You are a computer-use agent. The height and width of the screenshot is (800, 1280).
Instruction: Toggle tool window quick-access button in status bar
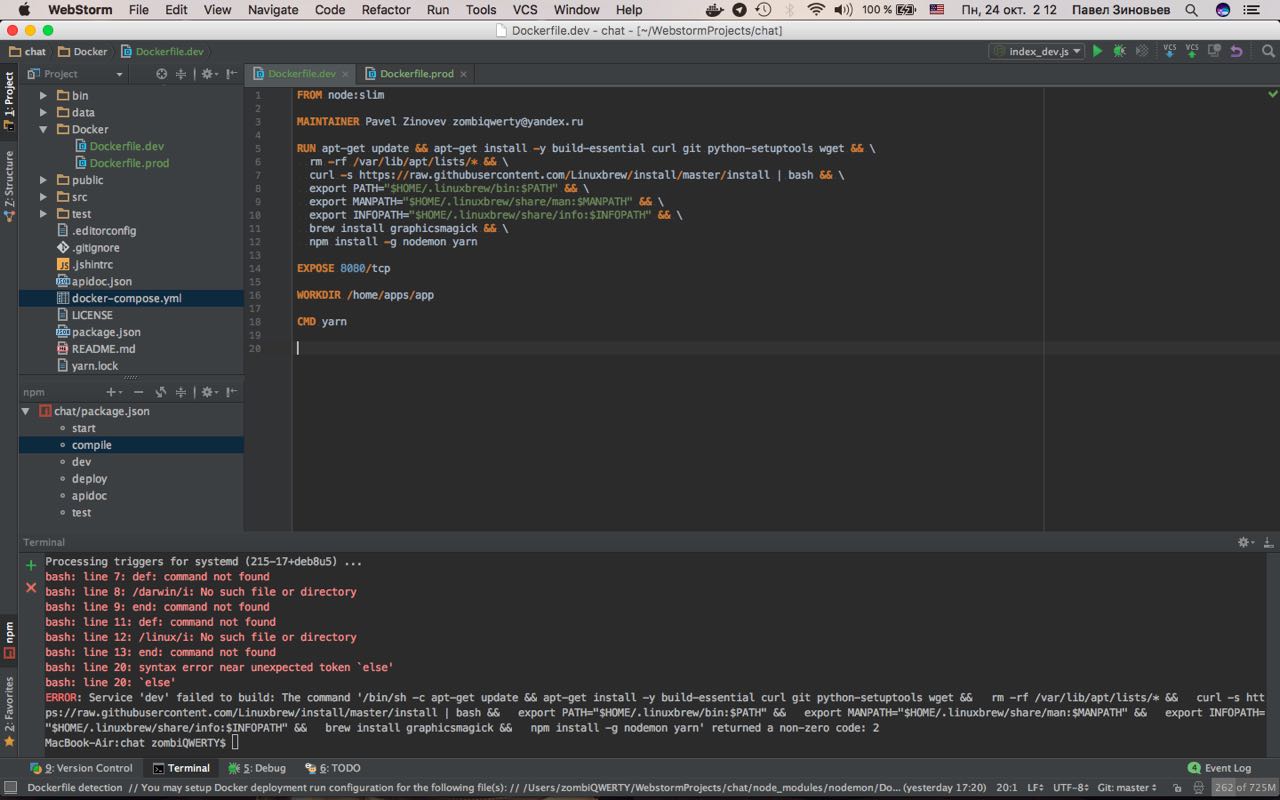[9, 788]
